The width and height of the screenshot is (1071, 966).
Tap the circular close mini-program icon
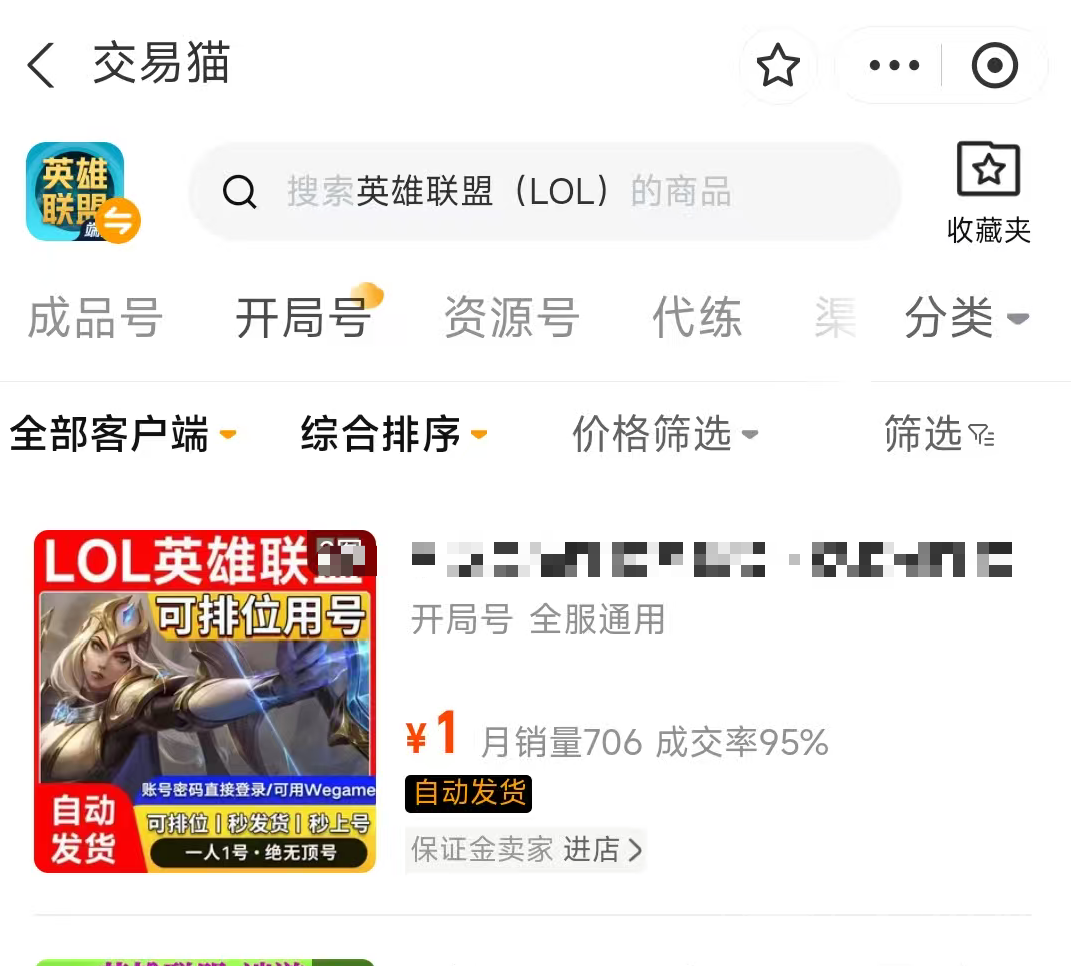[x=994, y=66]
